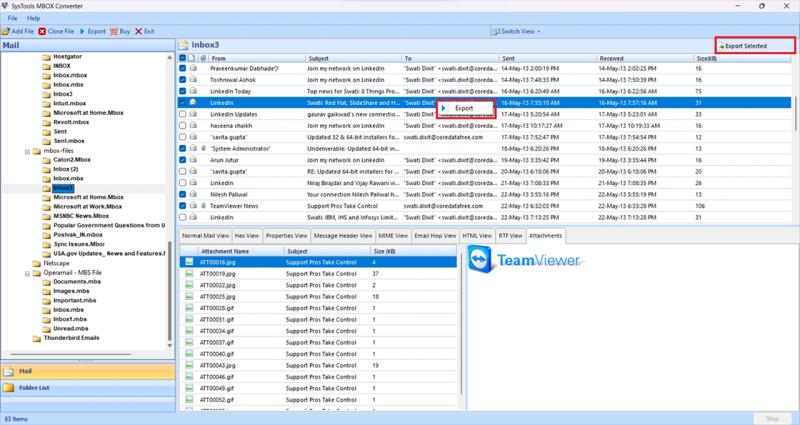The image size is (800, 425).
Task: Open the Help menu
Action: [34, 18]
